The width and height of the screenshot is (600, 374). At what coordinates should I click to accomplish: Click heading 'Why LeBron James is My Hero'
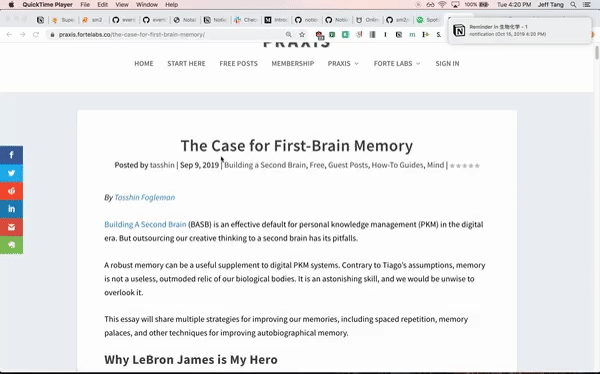191,359
